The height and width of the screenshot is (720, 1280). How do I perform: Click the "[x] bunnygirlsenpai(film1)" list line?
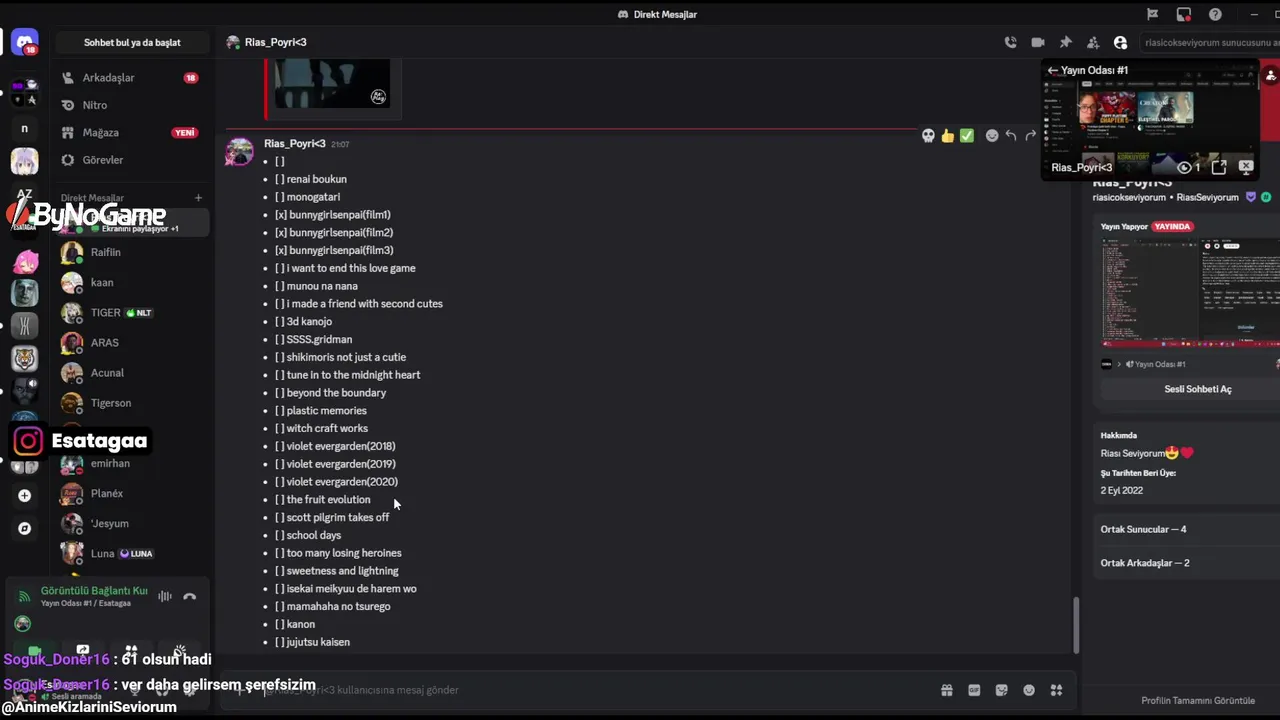333,214
